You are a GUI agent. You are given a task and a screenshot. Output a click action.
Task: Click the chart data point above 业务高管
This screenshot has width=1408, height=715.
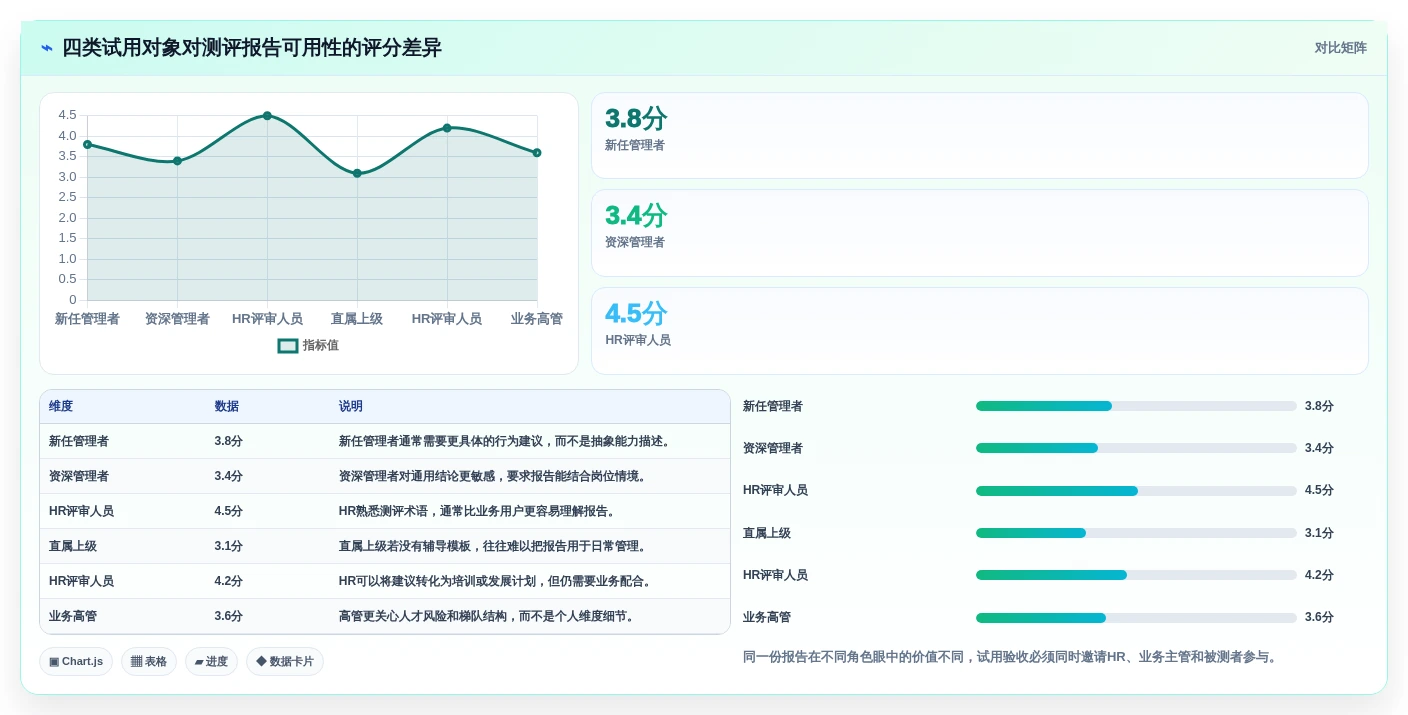point(537,153)
